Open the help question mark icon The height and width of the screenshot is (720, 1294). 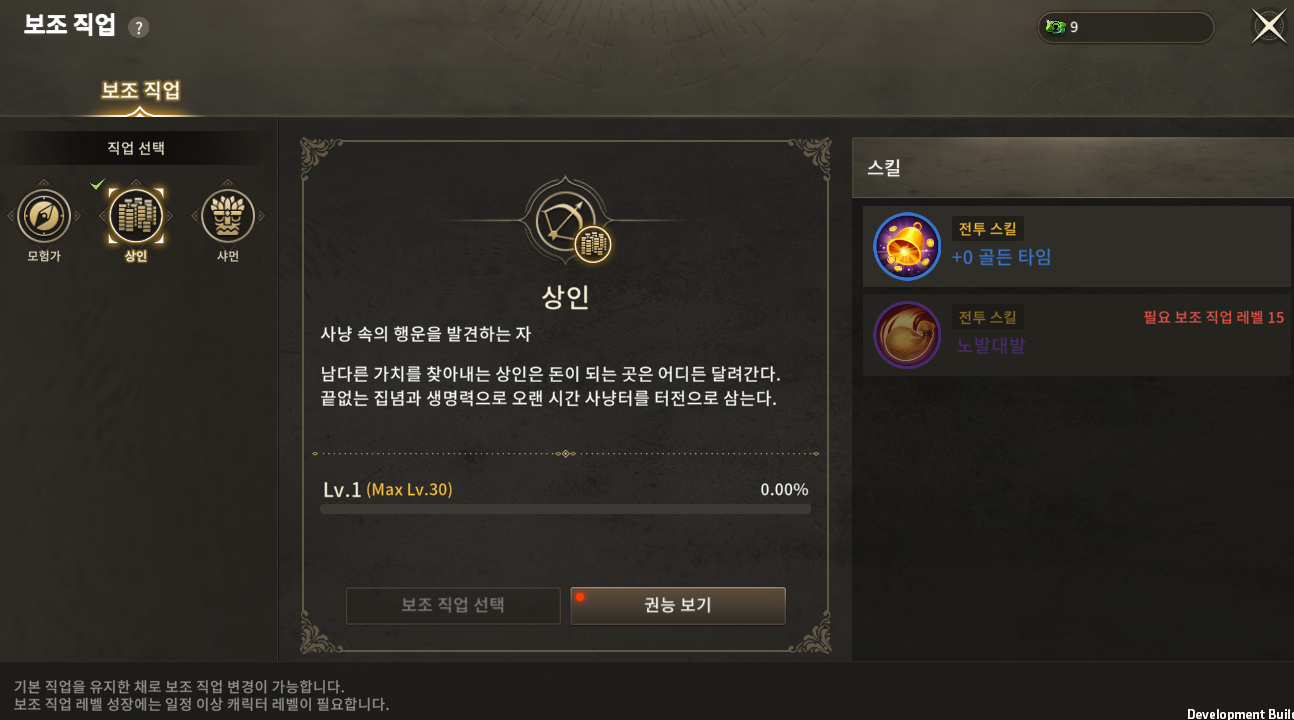(139, 28)
